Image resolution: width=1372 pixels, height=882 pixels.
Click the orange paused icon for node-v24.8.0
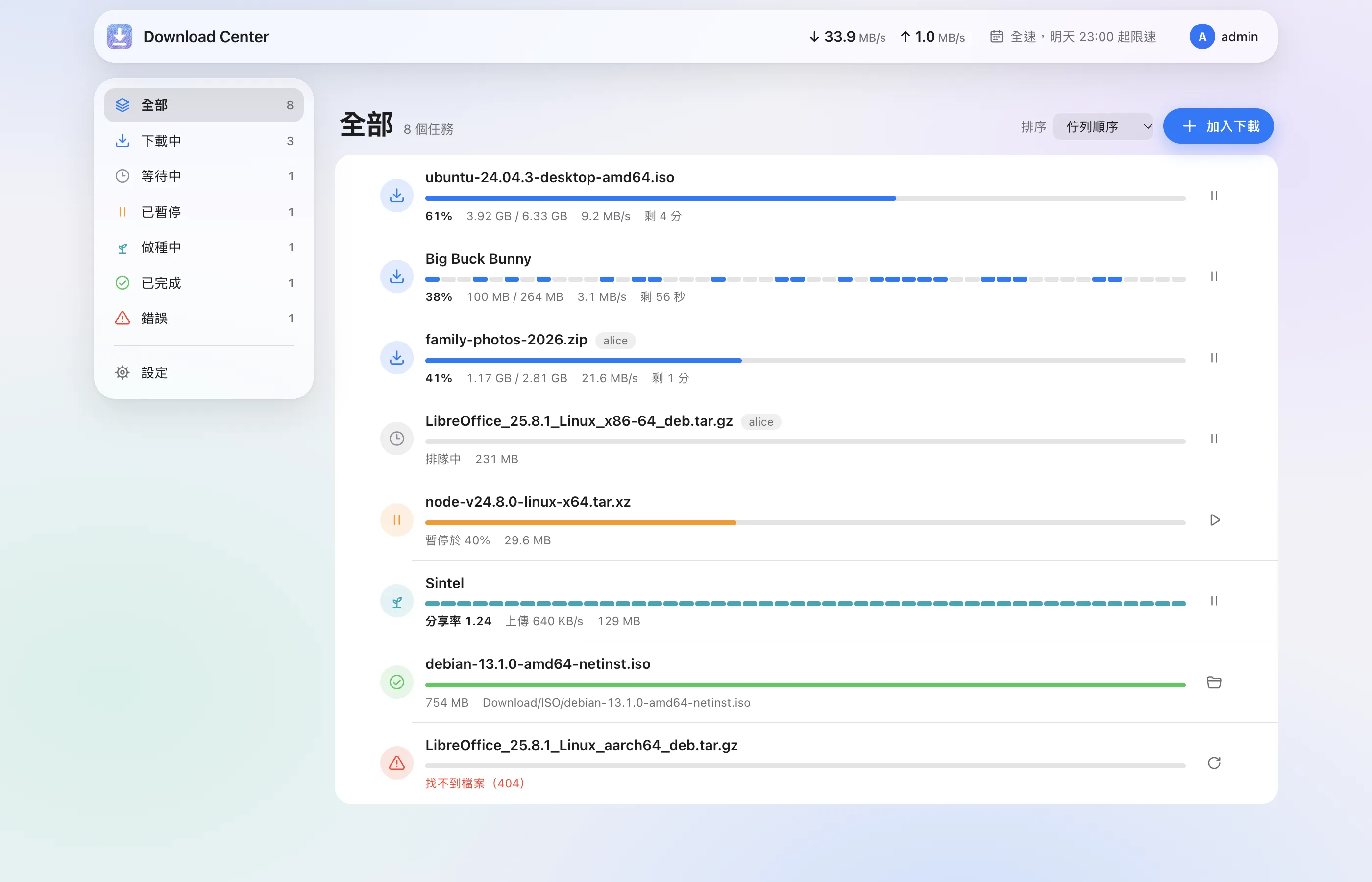point(397,520)
